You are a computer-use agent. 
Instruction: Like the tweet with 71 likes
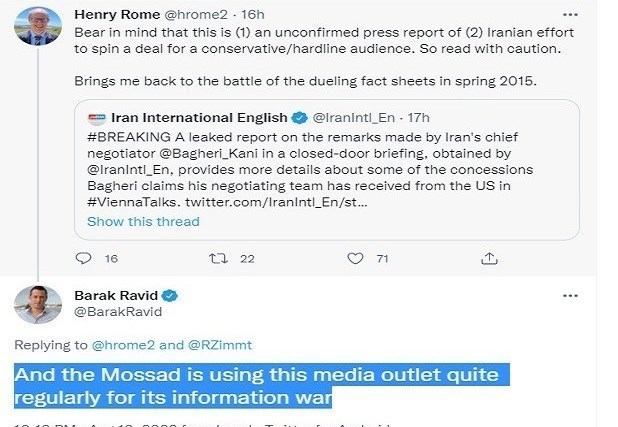tap(354, 258)
